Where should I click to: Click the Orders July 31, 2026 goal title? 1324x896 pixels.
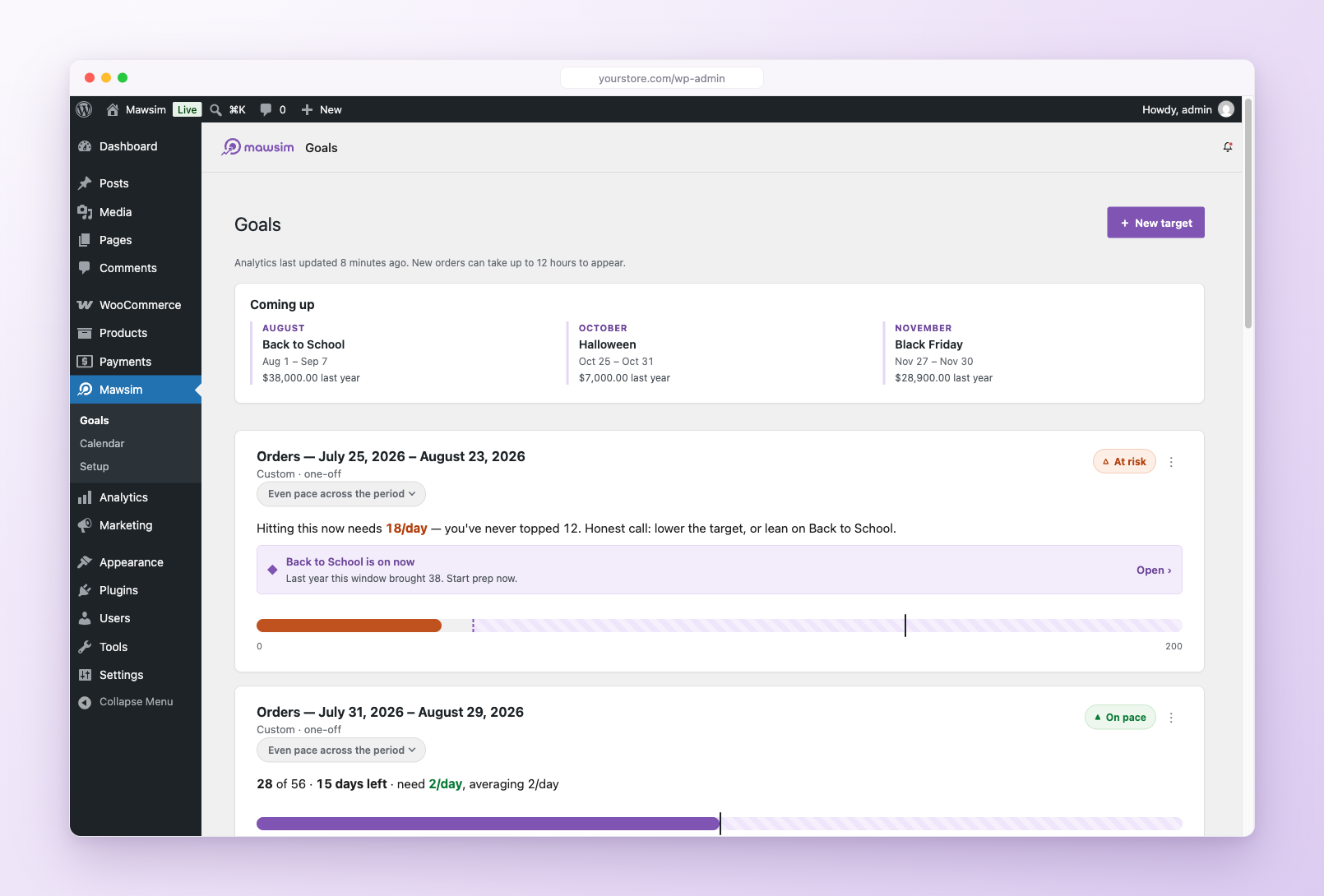click(x=390, y=712)
